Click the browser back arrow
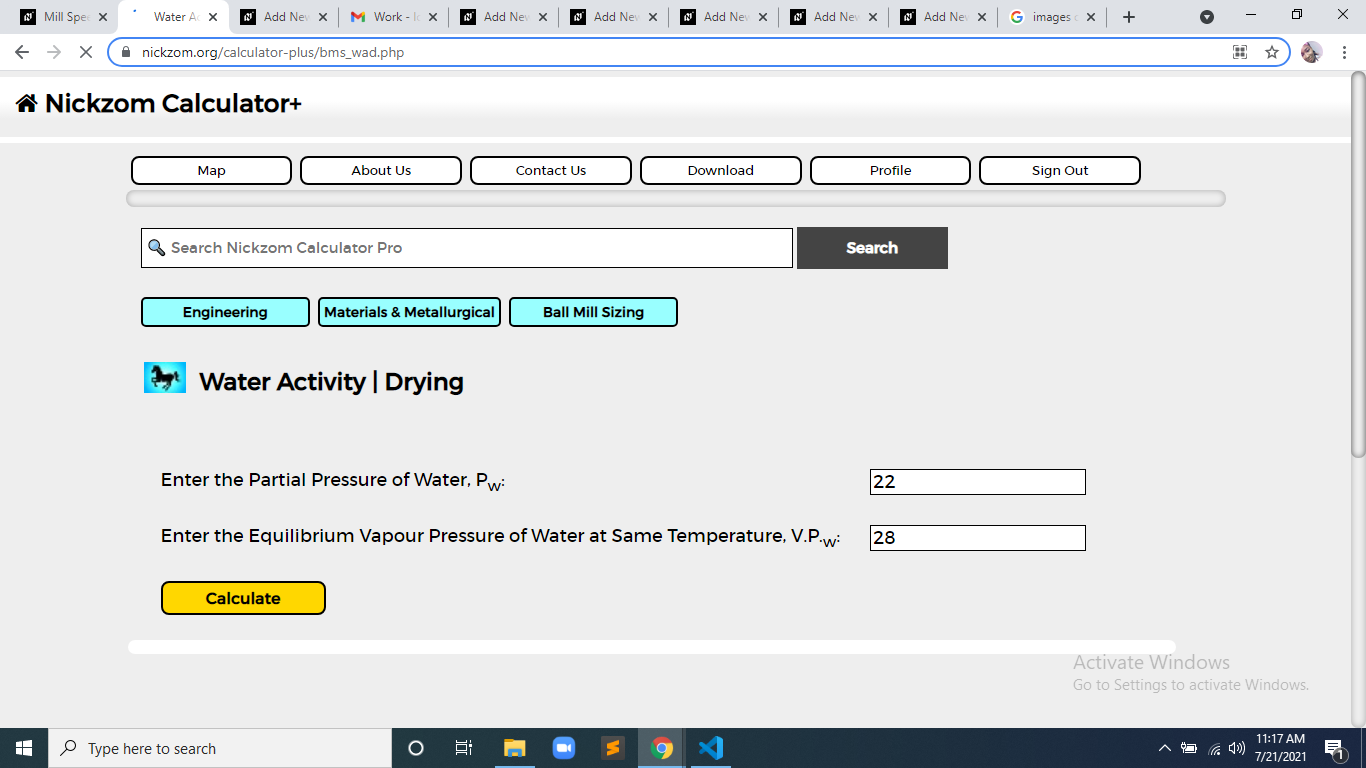The width and height of the screenshot is (1366, 768). pos(22,52)
